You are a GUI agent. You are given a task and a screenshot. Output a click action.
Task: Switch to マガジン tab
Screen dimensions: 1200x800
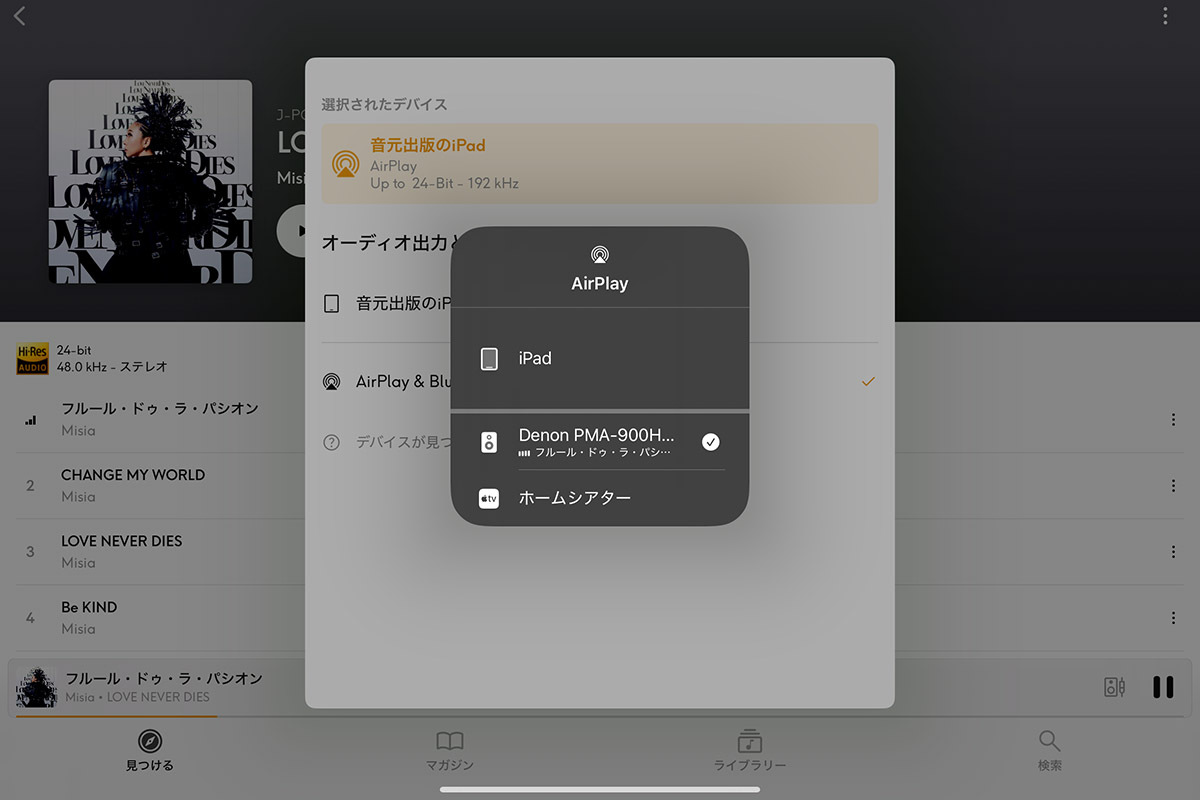(450, 751)
